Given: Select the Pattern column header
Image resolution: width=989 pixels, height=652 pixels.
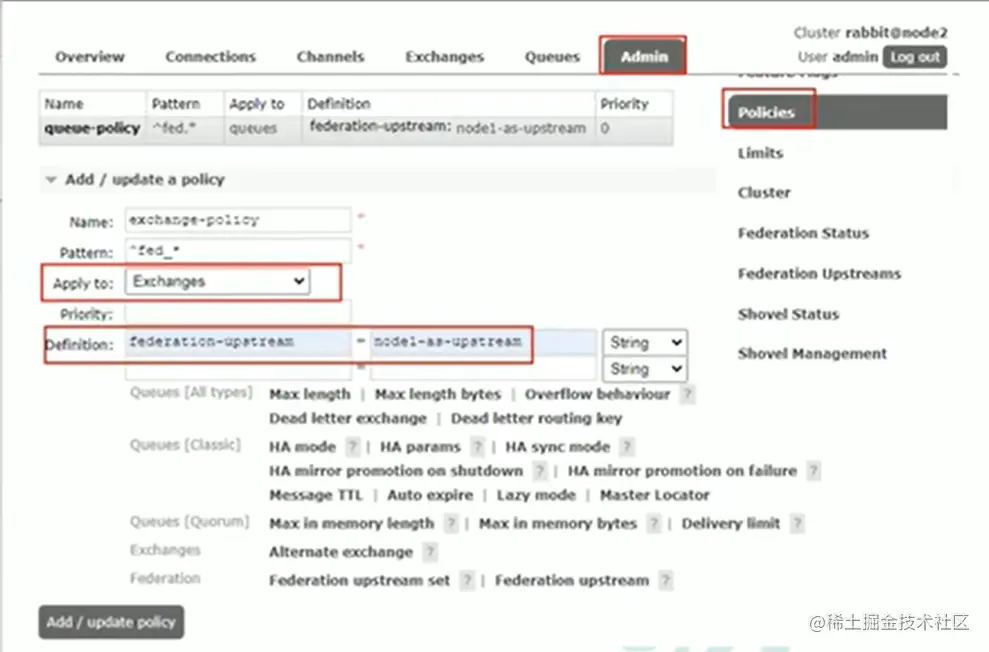Looking at the screenshot, I should (x=176, y=104).
